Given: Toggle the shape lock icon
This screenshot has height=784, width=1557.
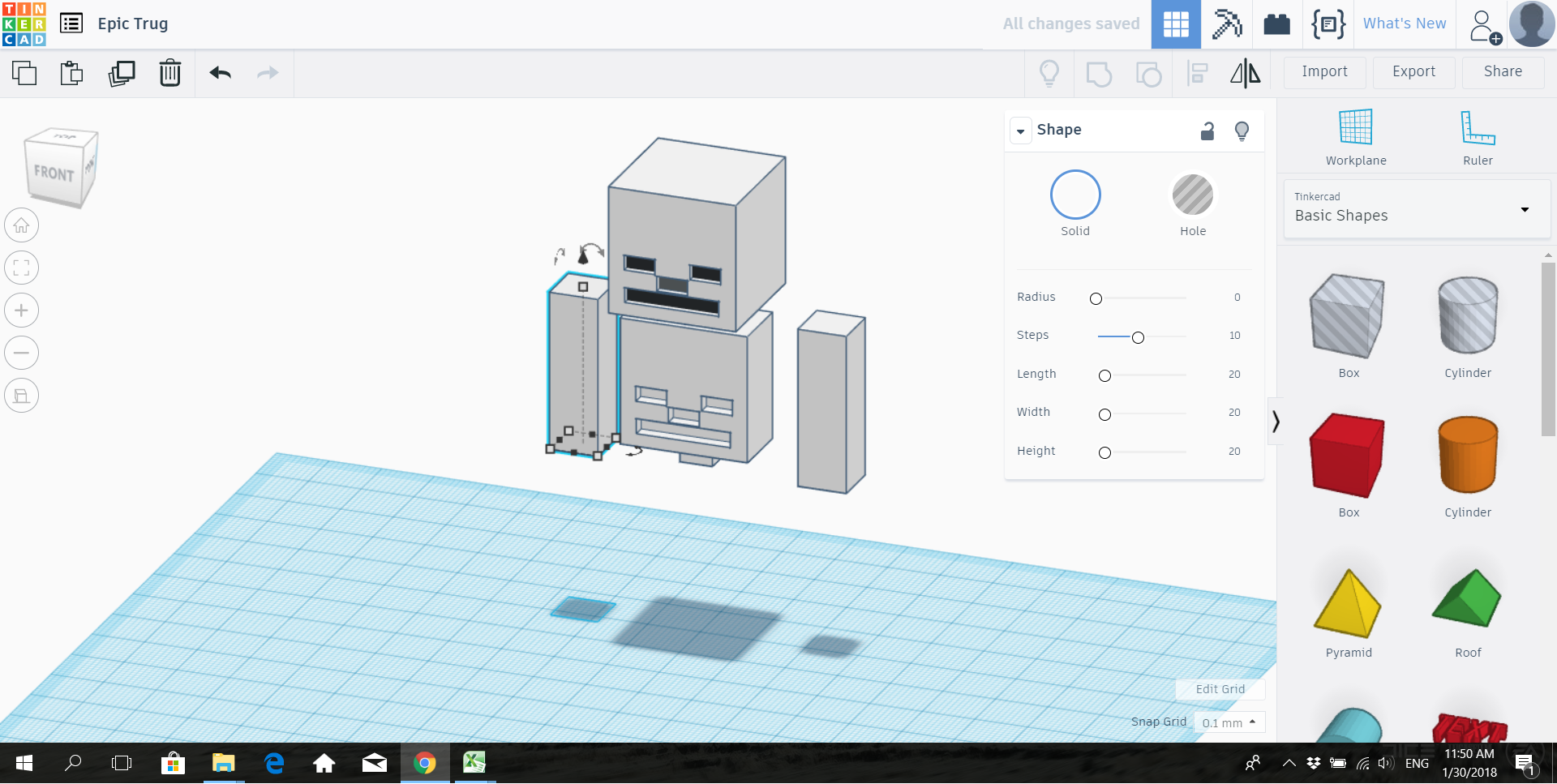Looking at the screenshot, I should pyautogui.click(x=1207, y=131).
